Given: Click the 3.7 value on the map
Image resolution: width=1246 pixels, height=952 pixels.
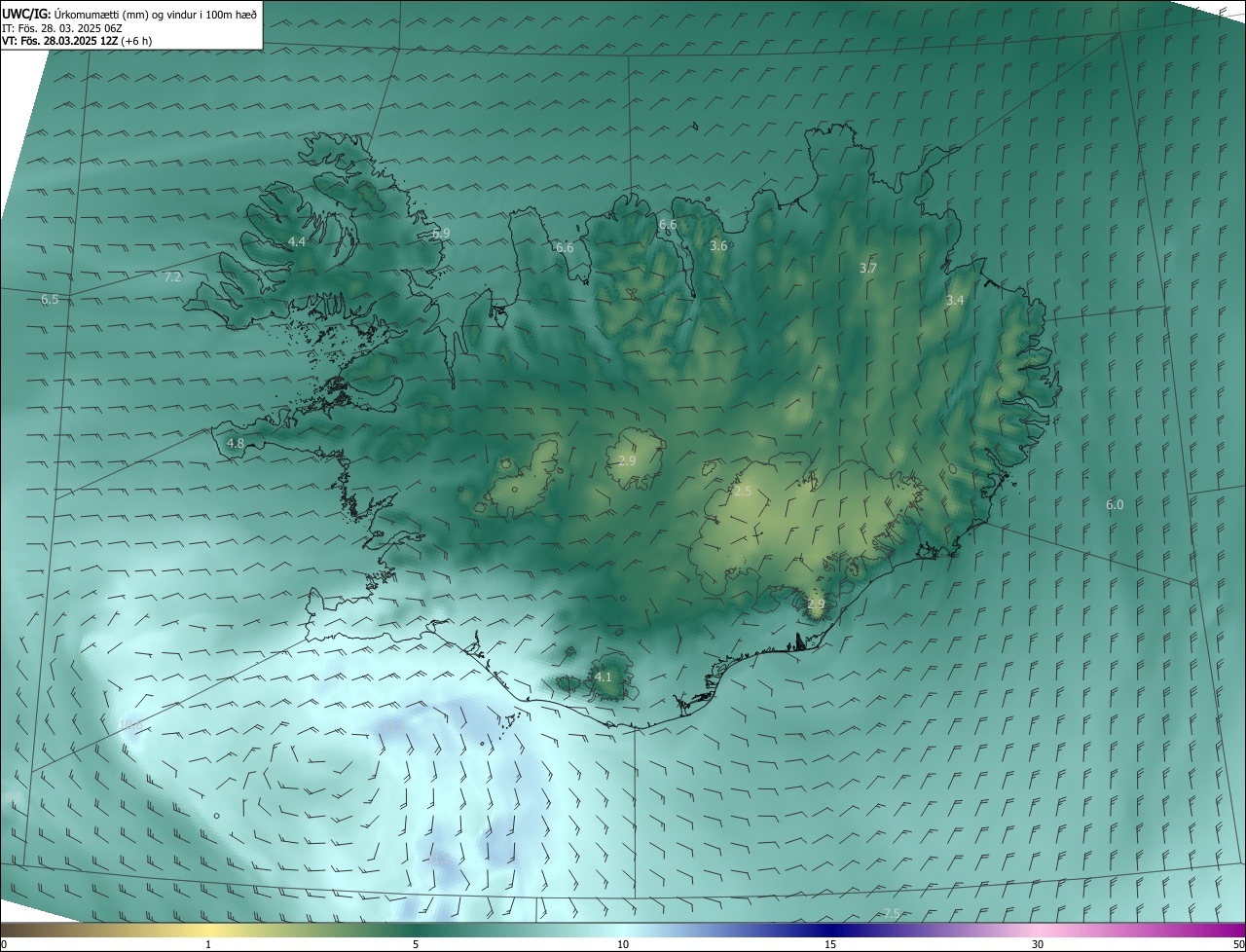Looking at the screenshot, I should click(868, 269).
